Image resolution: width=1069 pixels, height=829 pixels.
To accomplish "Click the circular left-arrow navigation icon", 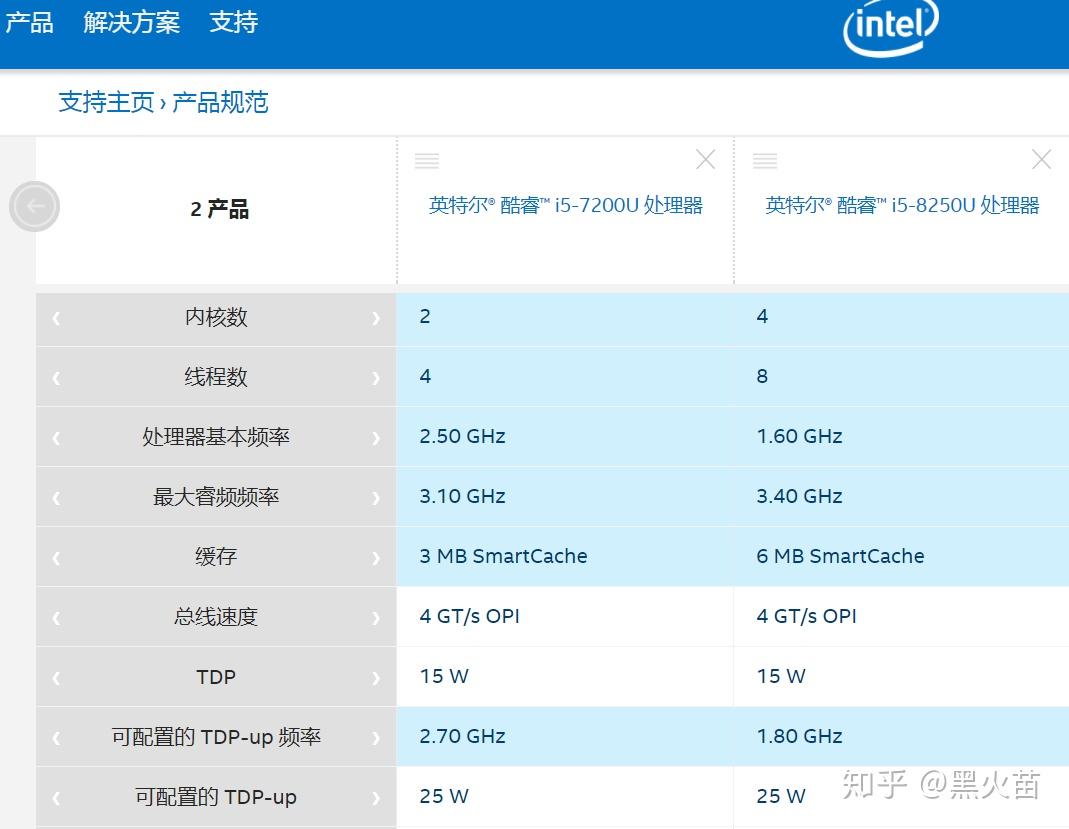I will tap(35, 206).
